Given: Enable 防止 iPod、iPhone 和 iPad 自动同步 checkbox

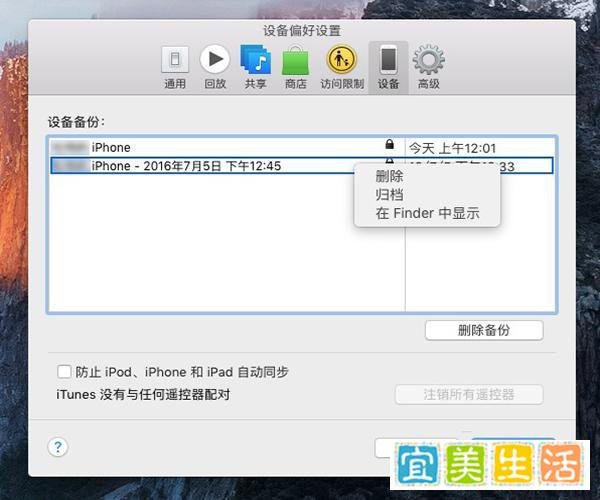Looking at the screenshot, I should pyautogui.click(x=64, y=371).
